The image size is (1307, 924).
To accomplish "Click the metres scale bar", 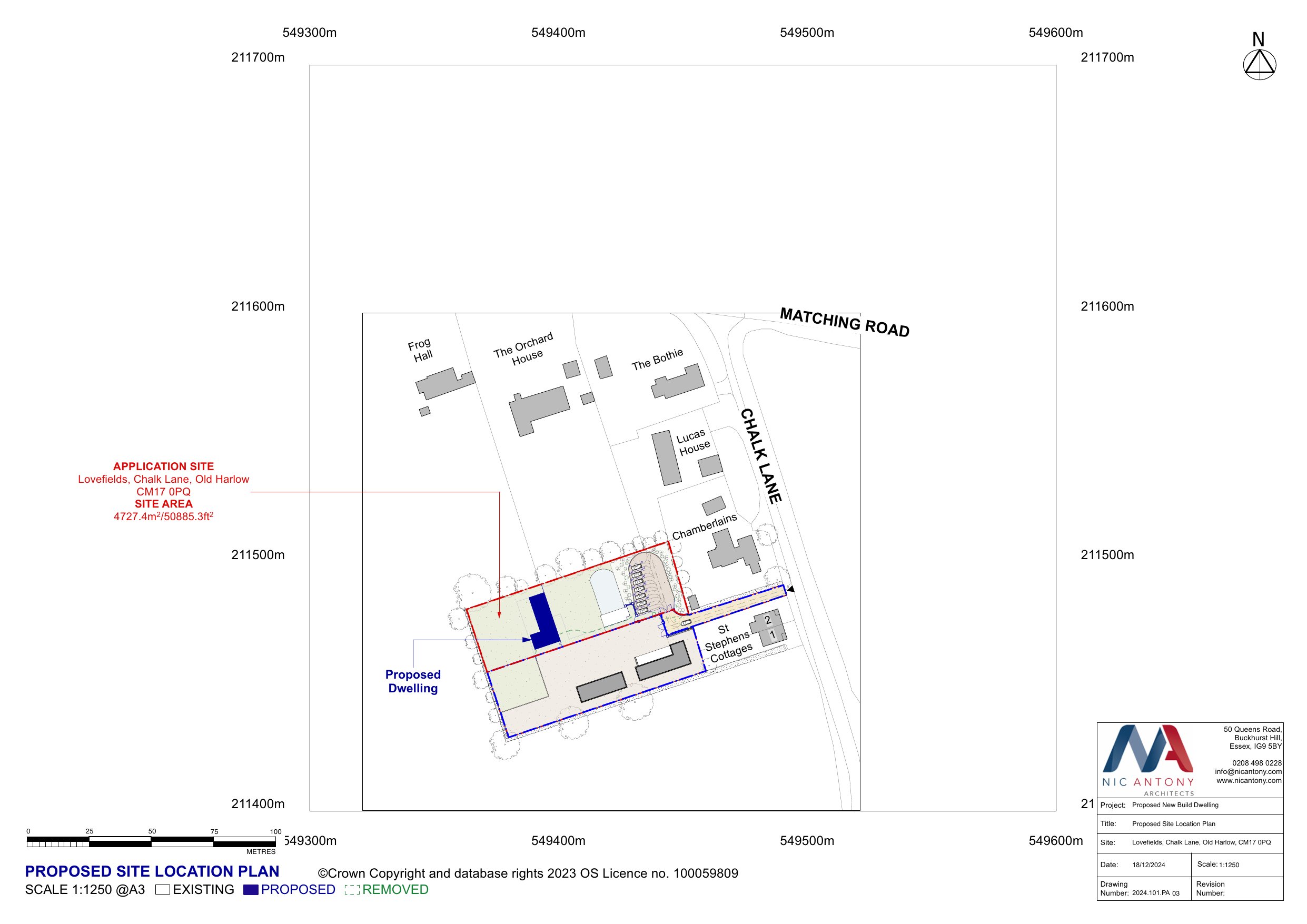I will click(x=151, y=841).
